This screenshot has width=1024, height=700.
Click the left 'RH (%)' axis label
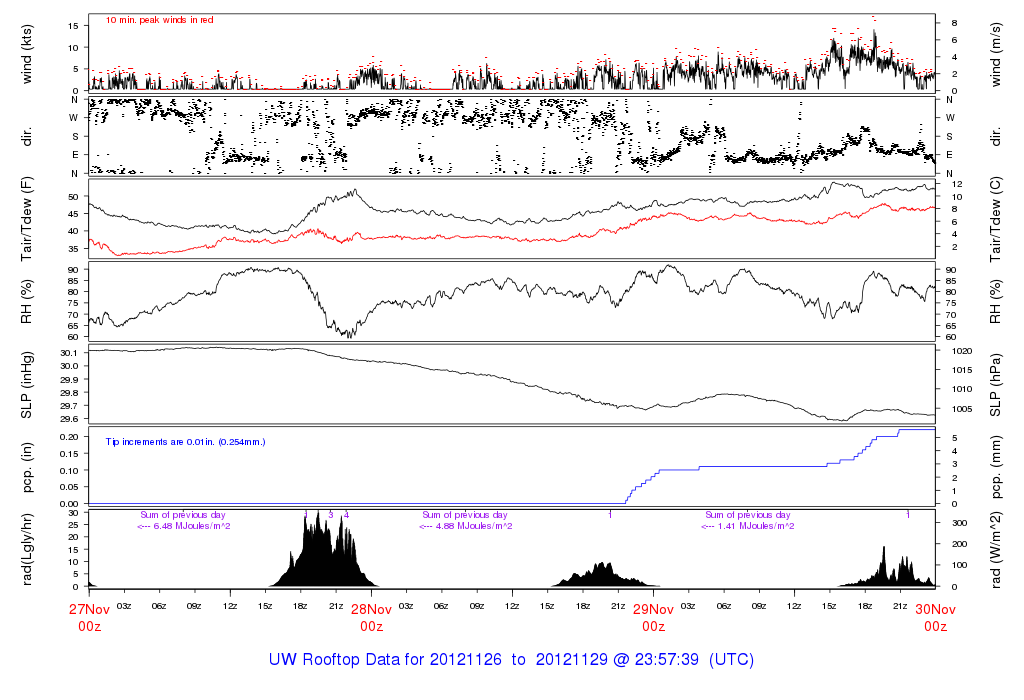27,302
